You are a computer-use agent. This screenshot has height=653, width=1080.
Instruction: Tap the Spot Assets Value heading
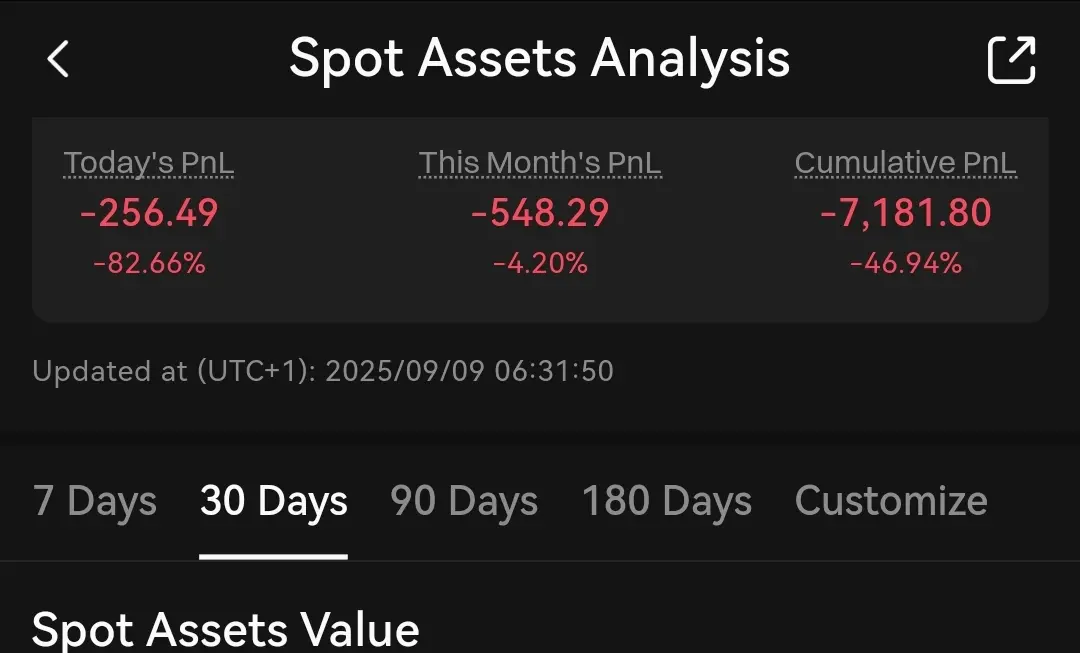point(225,630)
